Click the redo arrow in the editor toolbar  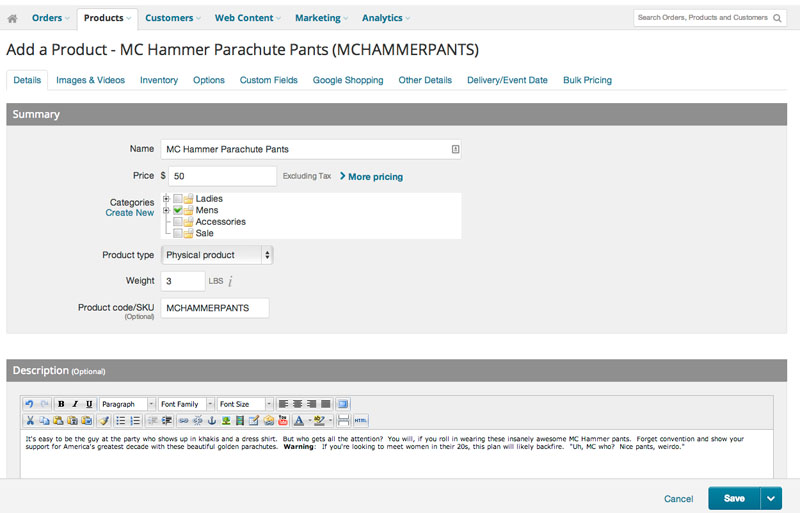click(x=44, y=404)
